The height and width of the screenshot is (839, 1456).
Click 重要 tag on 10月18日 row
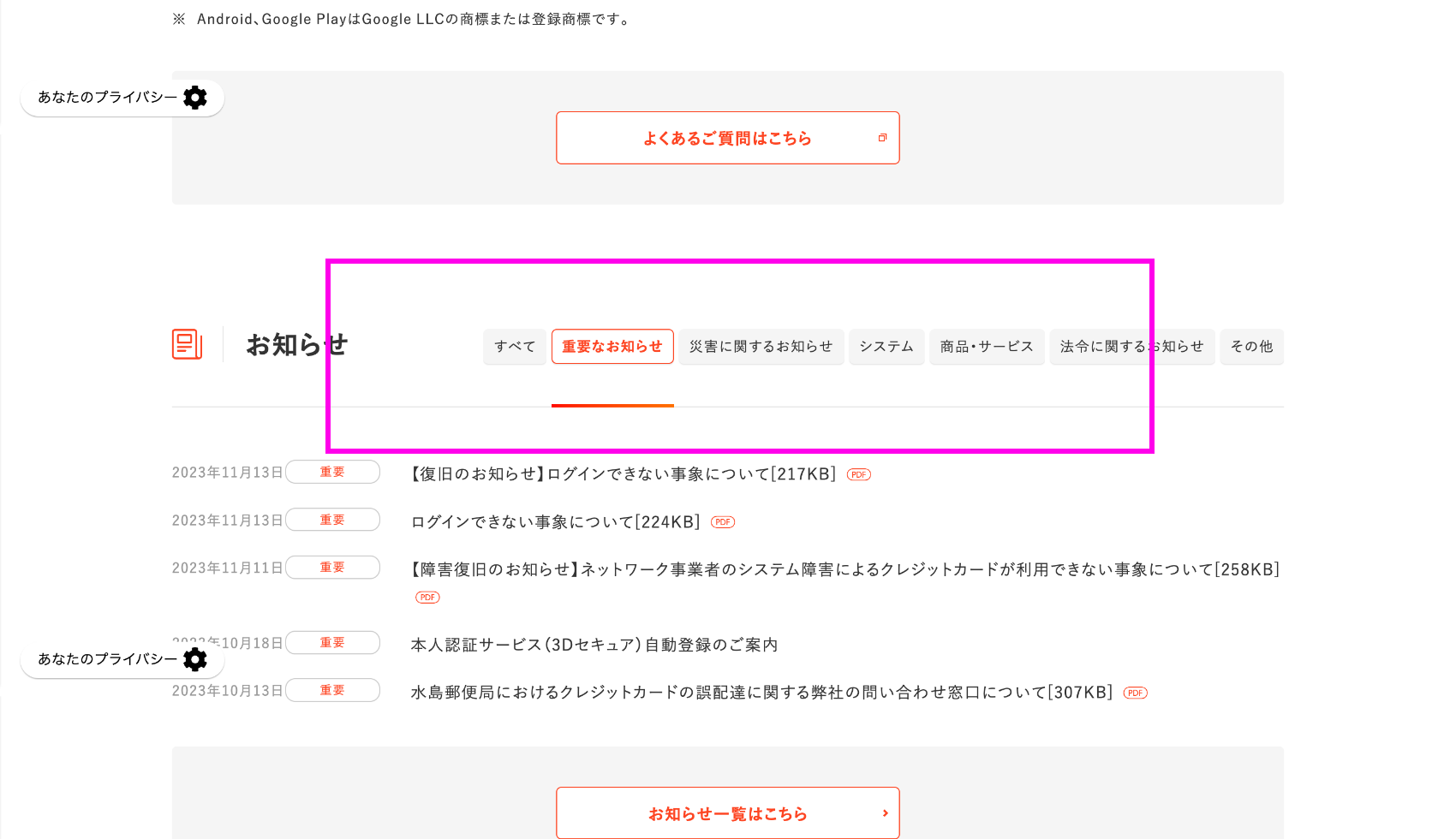click(x=332, y=643)
